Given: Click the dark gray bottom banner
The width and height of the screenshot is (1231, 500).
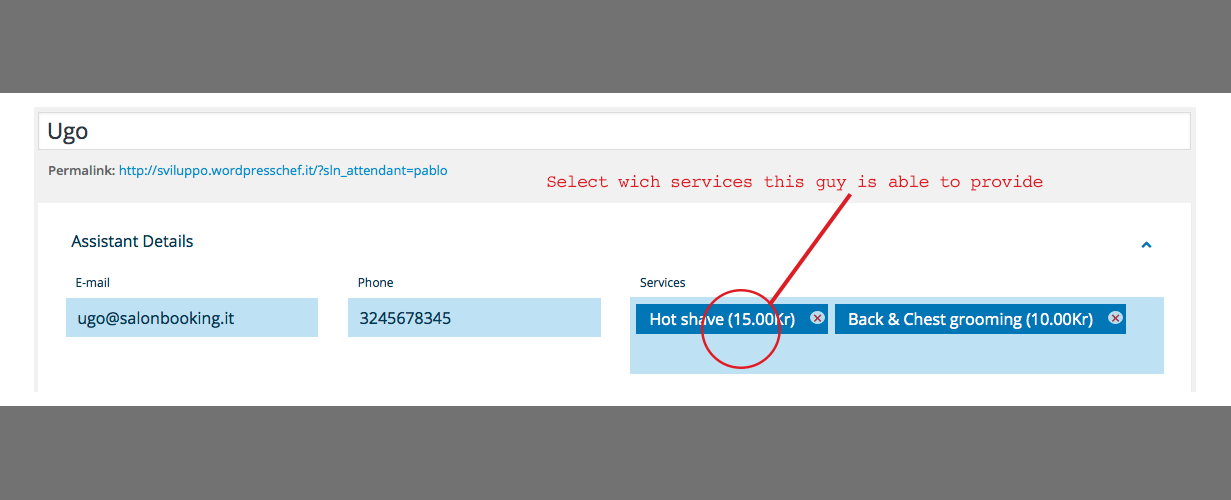Looking at the screenshot, I should click(x=615, y=452).
